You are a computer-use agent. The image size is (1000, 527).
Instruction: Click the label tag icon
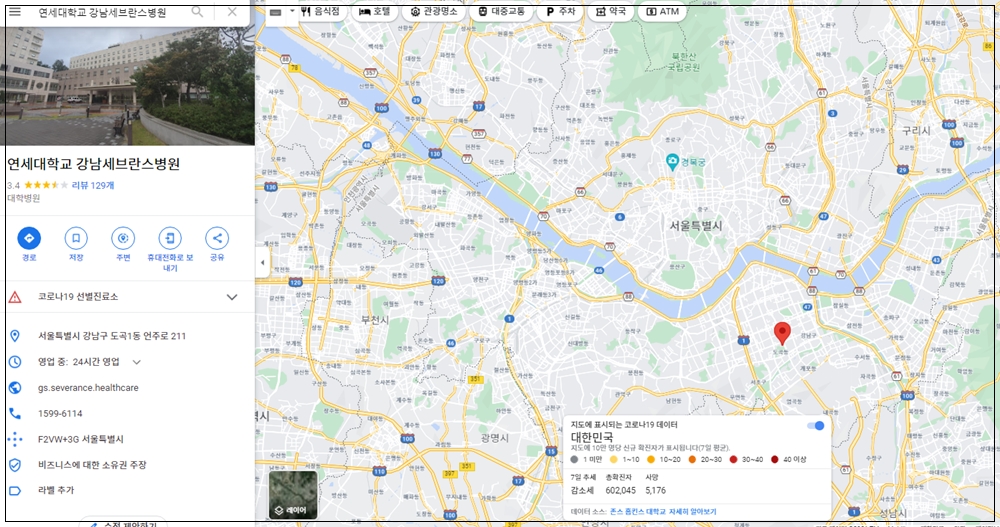click(x=15, y=491)
